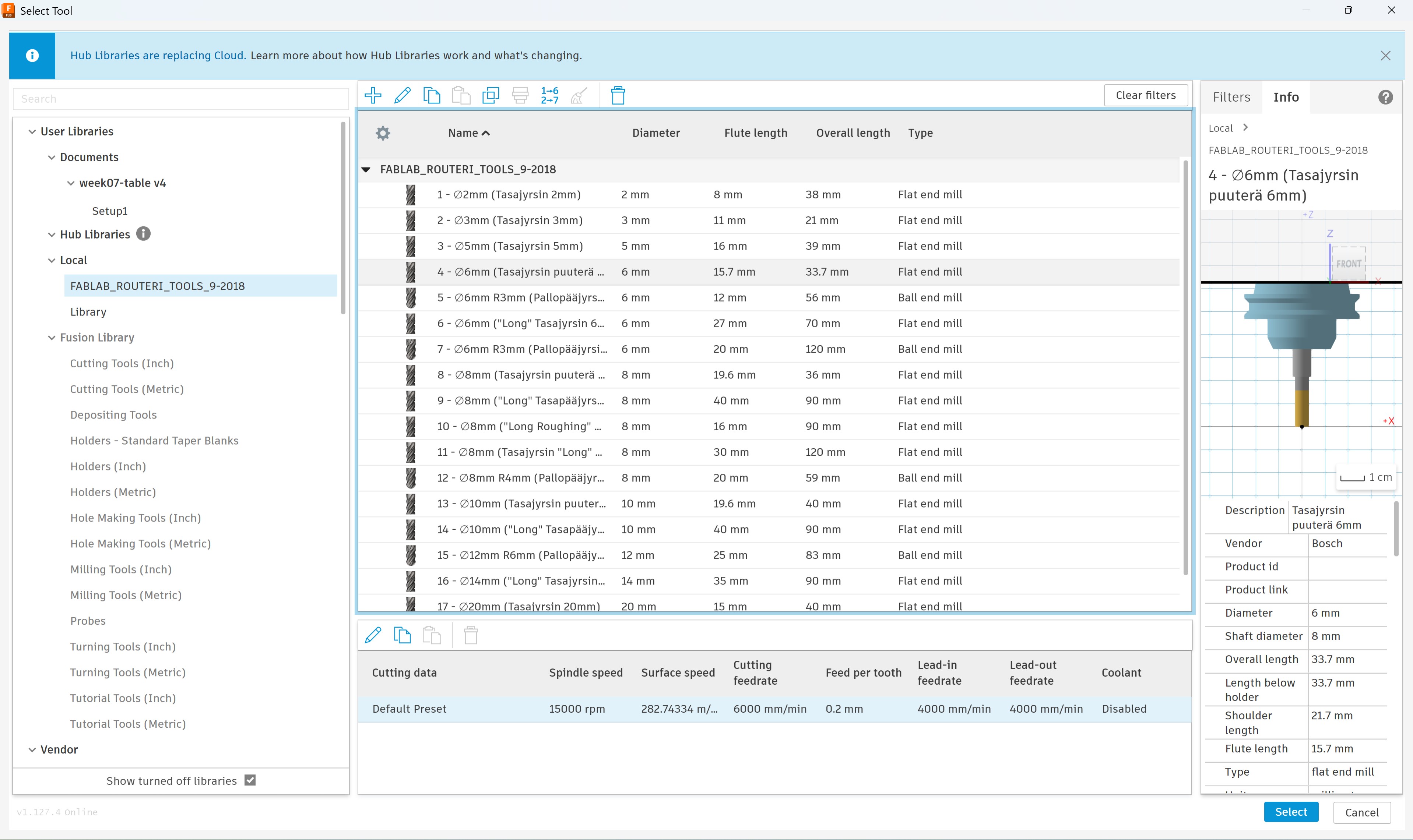1413x840 pixels.
Task: Click the plus icon to create new tool
Action: click(373, 95)
